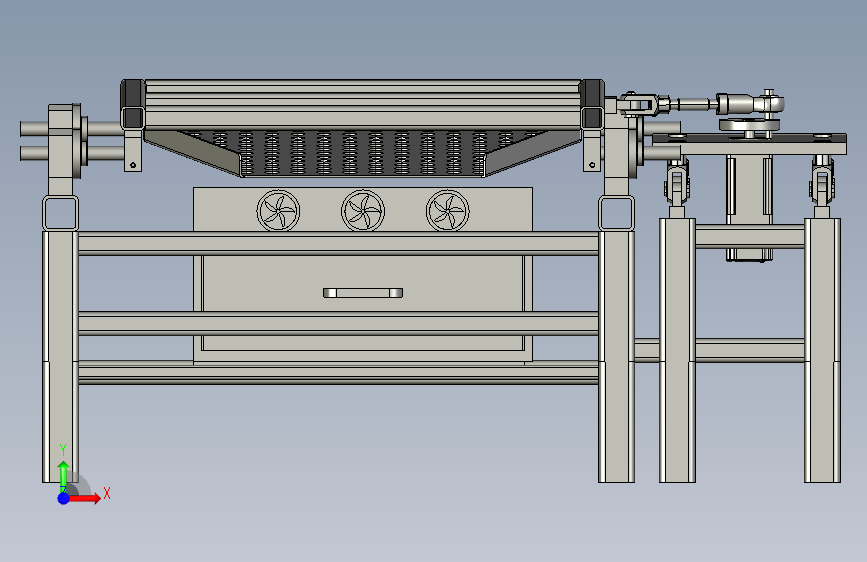Pick the leftmost leg of the main frame
The image size is (867, 562).
click(60, 357)
